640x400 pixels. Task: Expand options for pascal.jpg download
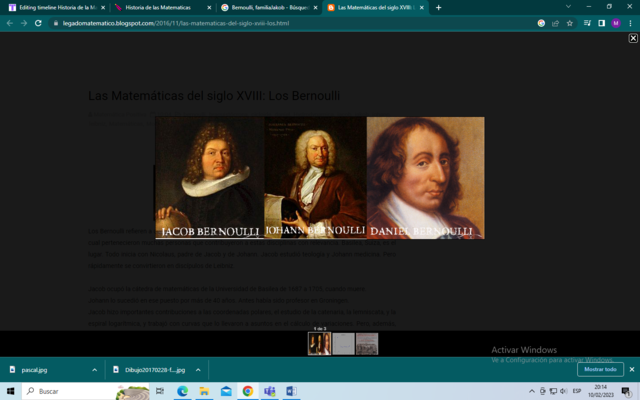coord(95,370)
